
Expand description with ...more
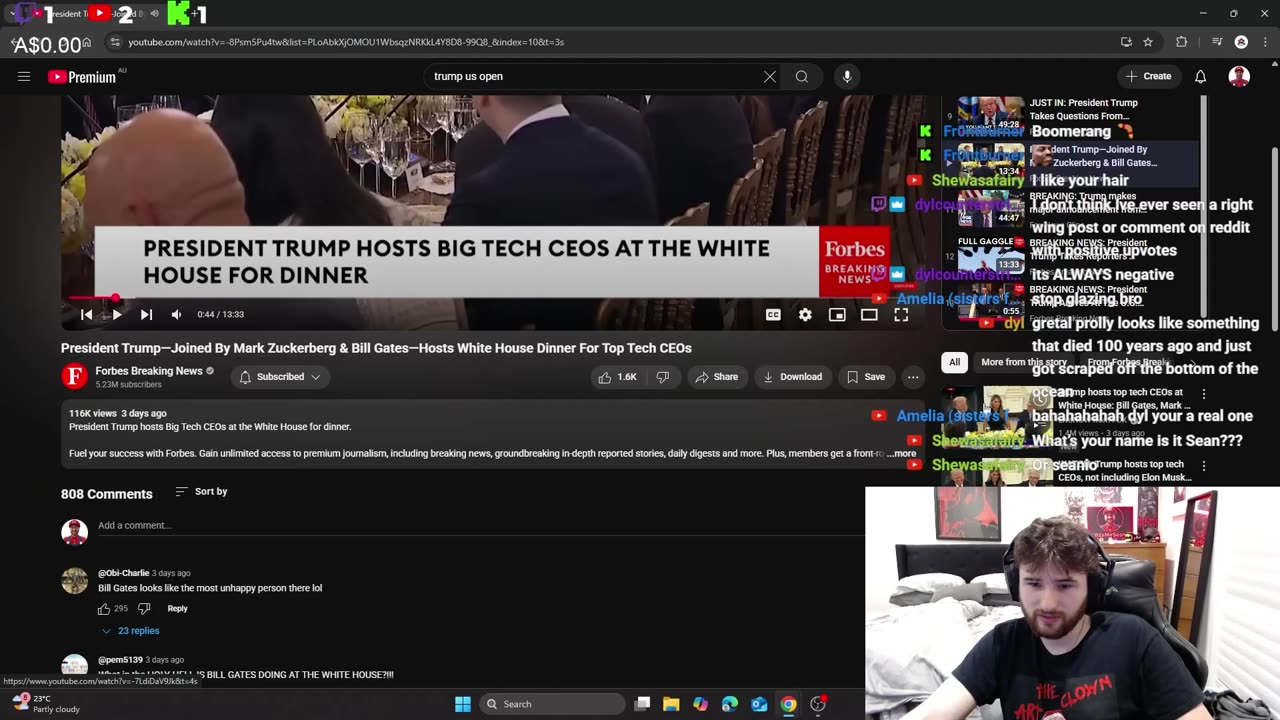click(902, 454)
